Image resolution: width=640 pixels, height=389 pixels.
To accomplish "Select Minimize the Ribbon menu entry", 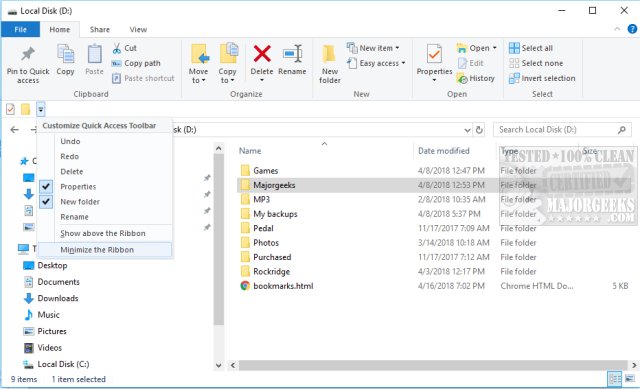I will tap(97, 250).
